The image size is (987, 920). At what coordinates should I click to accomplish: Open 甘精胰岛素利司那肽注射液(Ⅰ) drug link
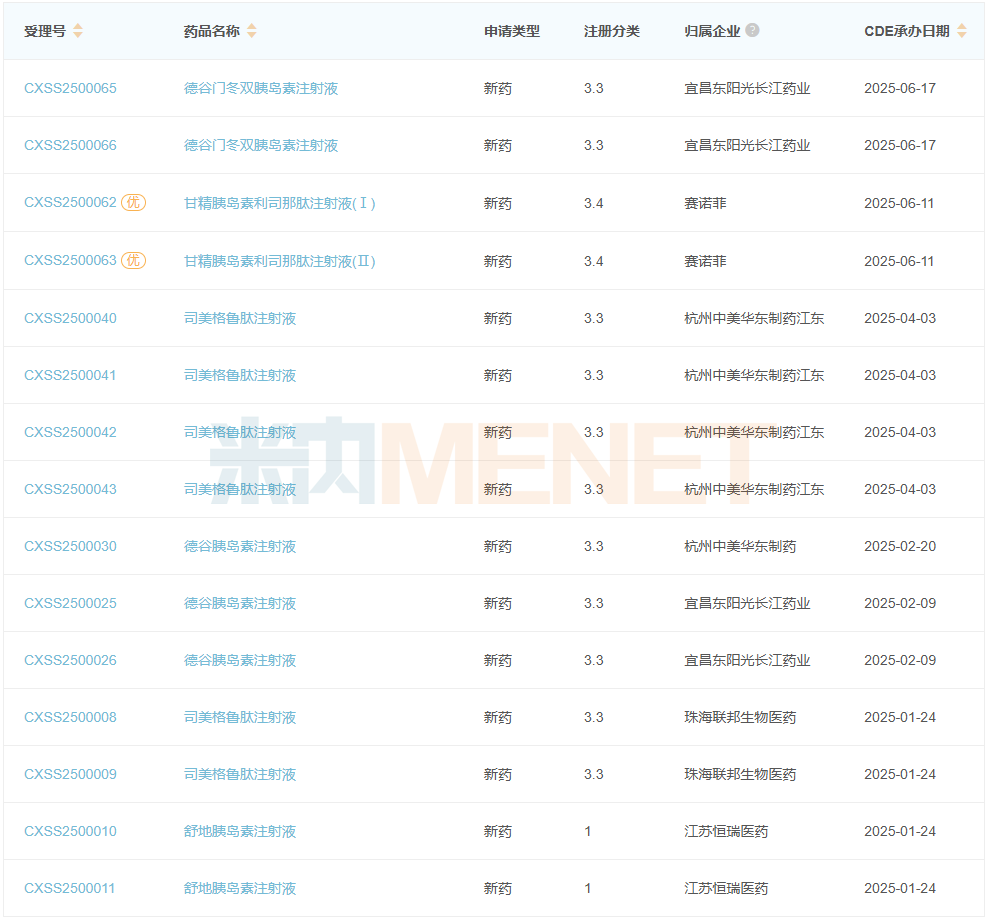(x=279, y=203)
